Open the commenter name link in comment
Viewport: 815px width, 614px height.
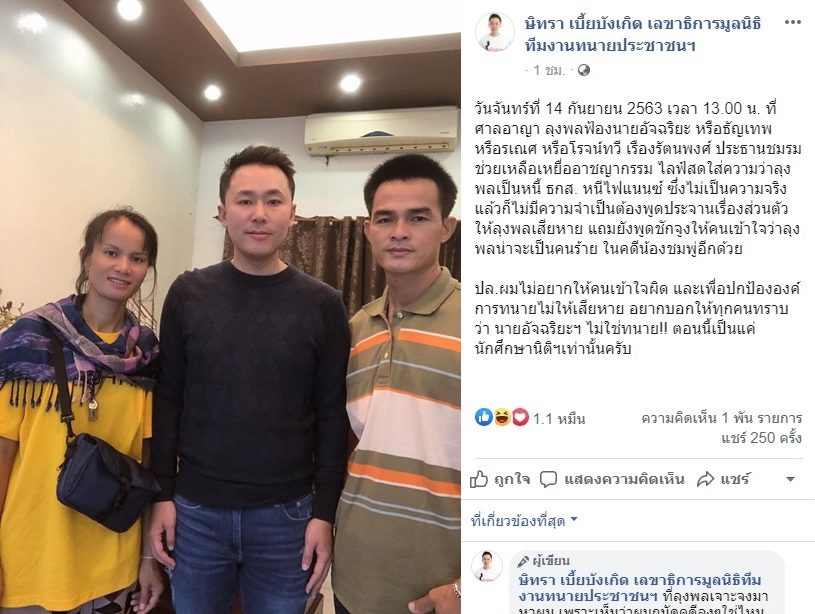(x=640, y=587)
